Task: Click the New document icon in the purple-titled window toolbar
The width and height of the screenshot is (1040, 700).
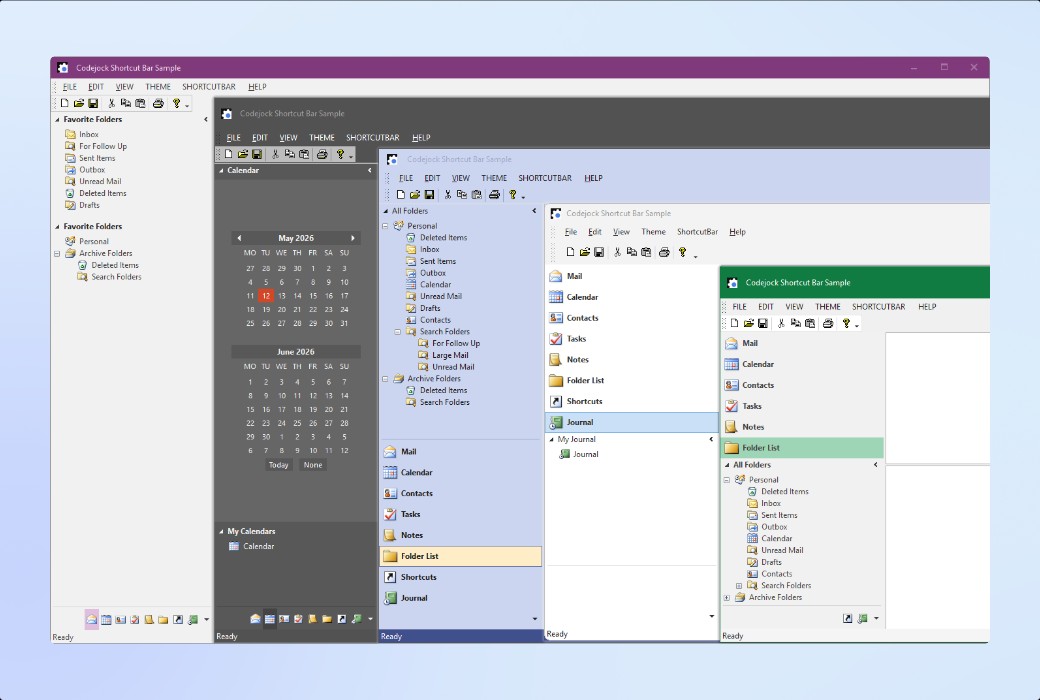Action: (64, 103)
